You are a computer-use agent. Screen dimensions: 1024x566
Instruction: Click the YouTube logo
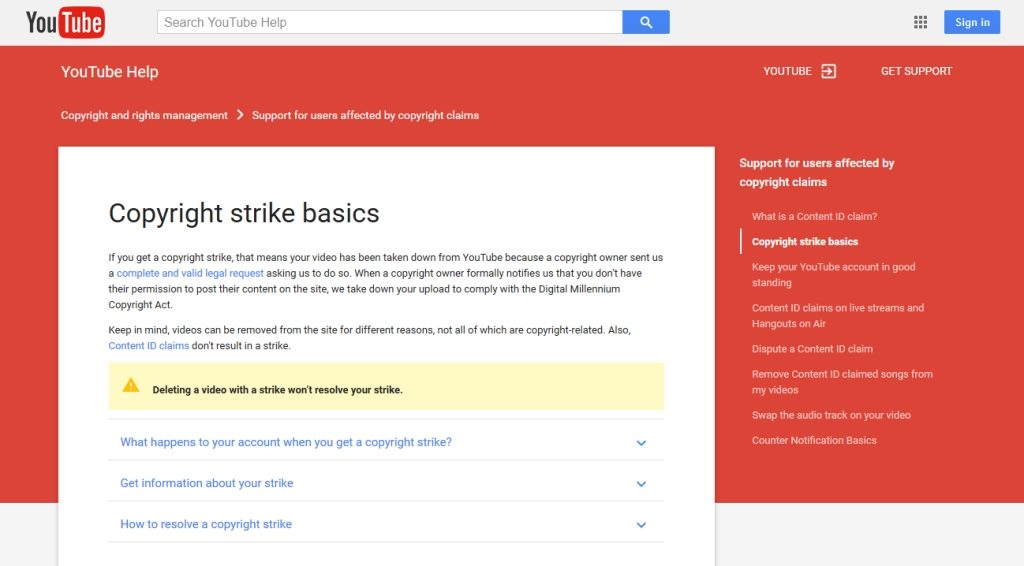[x=65, y=22]
